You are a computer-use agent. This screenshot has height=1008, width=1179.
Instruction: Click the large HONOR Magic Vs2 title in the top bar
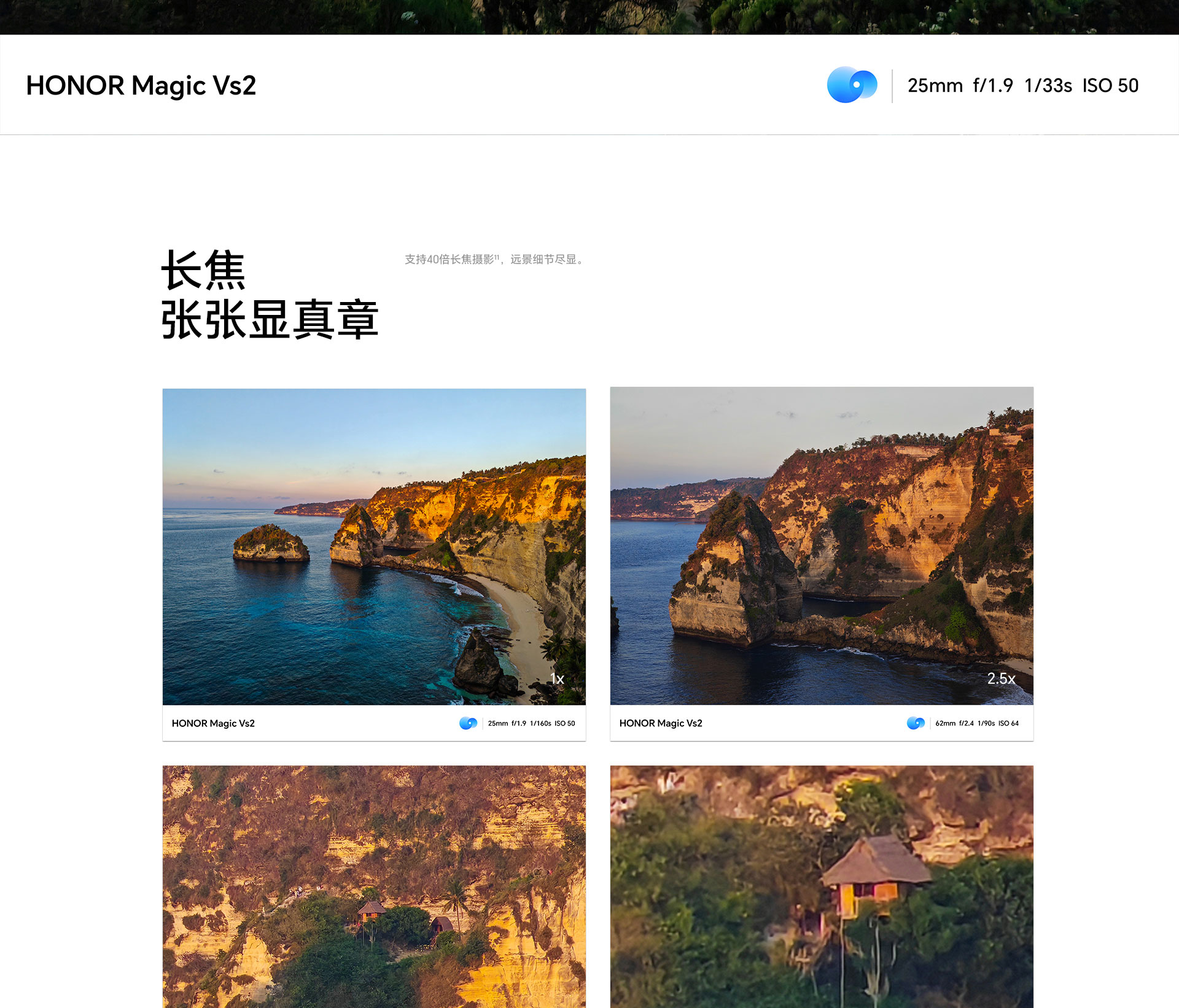[x=141, y=85]
